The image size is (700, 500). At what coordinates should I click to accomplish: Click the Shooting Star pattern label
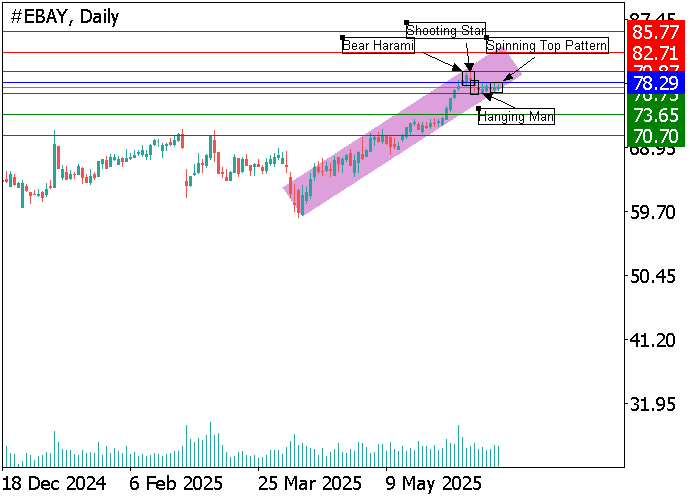click(x=446, y=30)
